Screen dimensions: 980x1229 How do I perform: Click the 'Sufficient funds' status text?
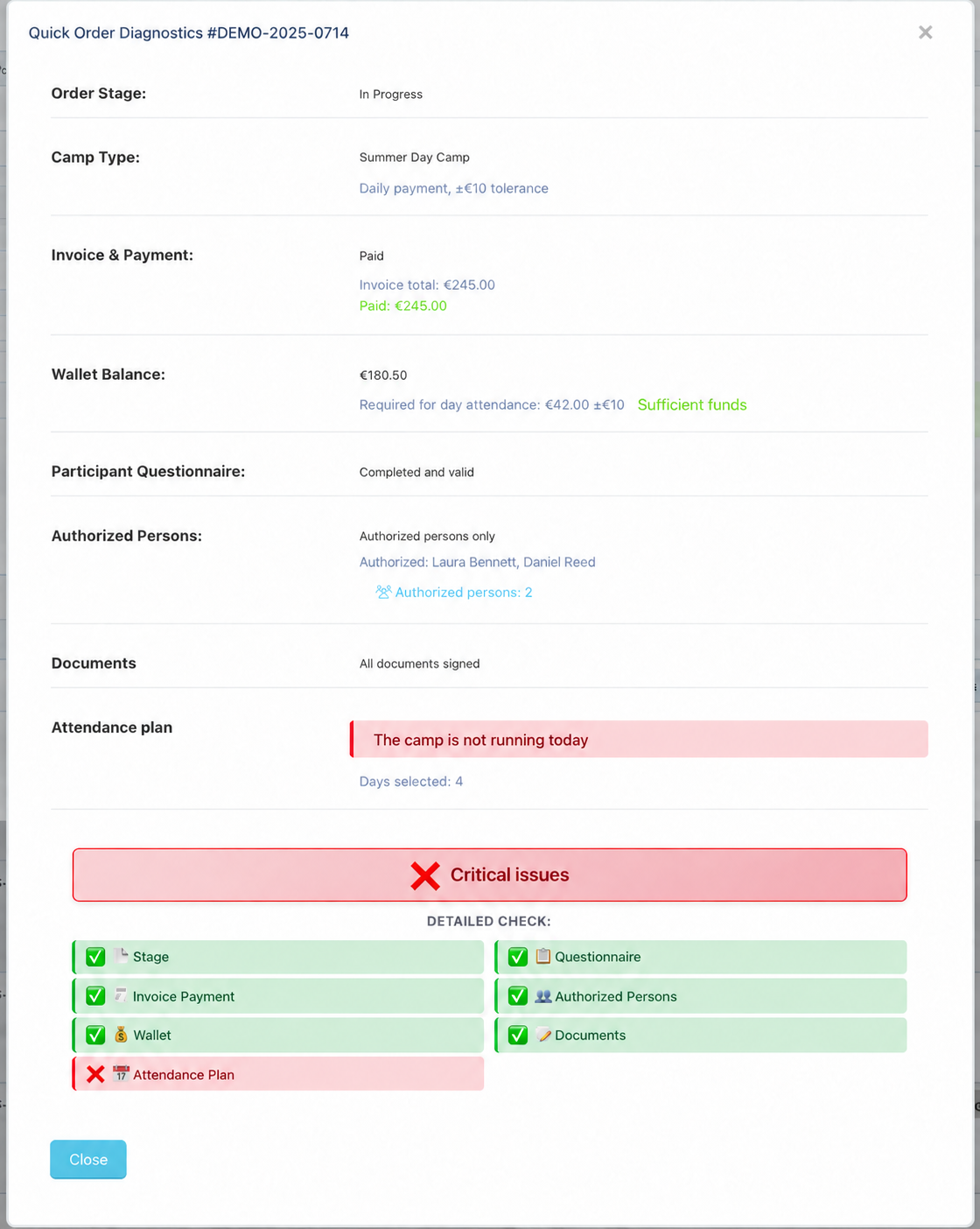(x=692, y=404)
